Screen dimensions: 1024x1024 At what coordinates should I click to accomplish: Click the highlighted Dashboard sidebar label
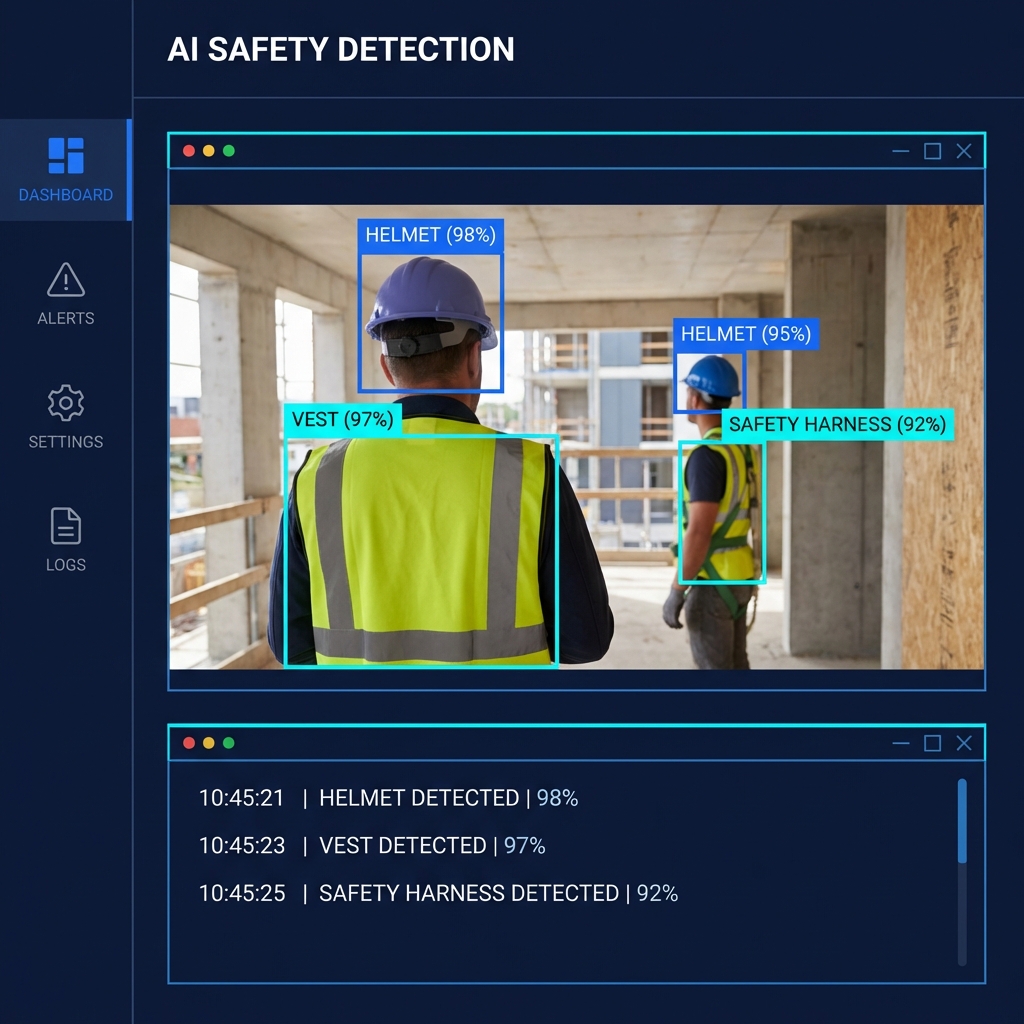pyautogui.click(x=65, y=195)
